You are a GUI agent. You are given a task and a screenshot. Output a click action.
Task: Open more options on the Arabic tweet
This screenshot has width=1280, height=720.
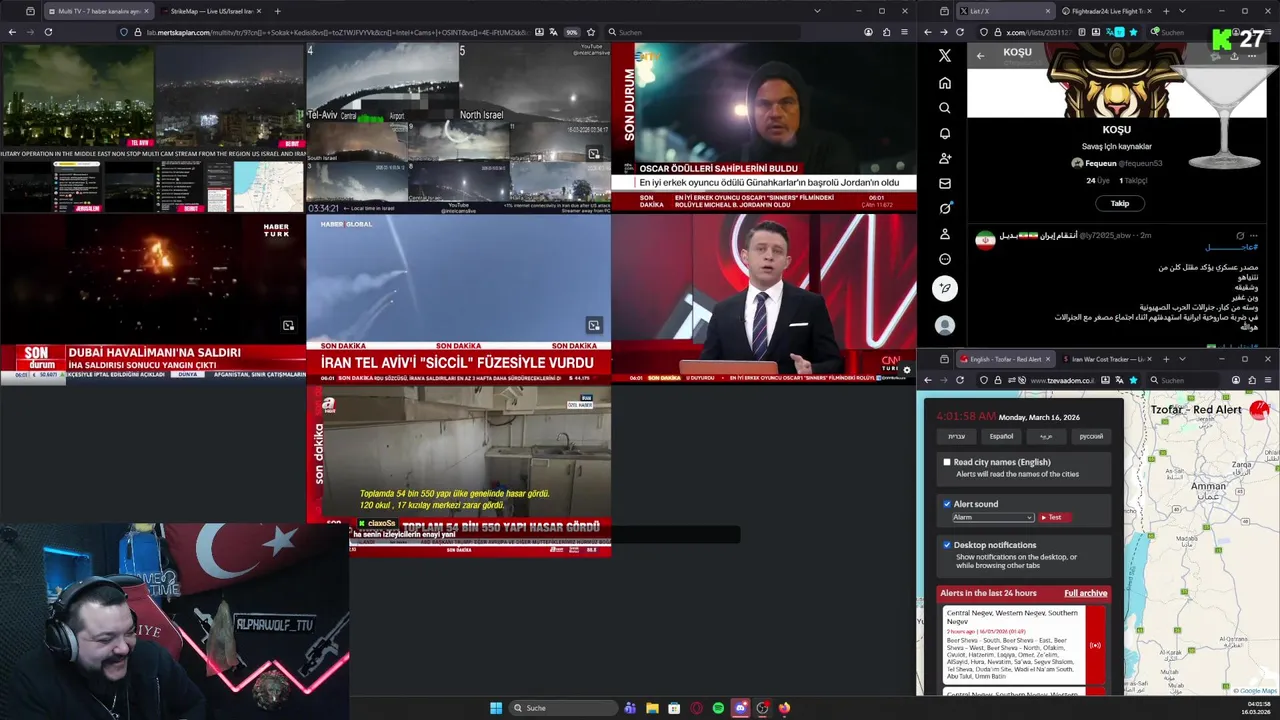[x=1256, y=235]
